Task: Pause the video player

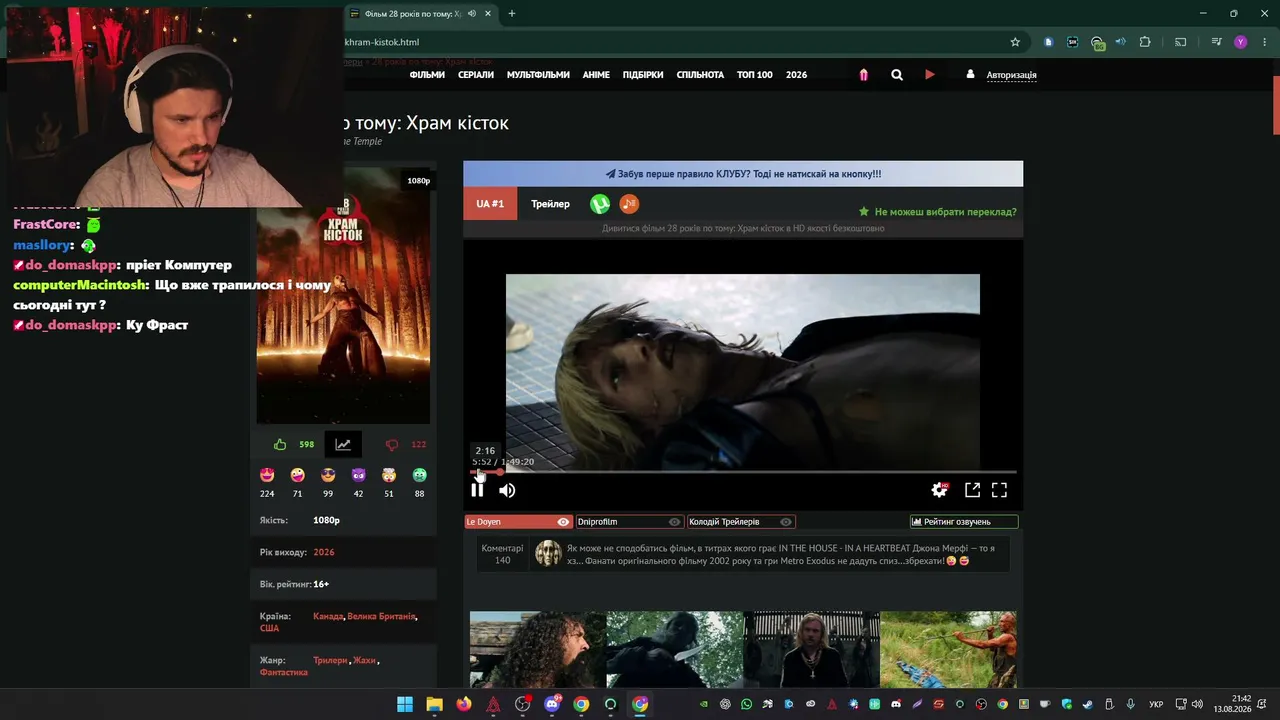Action: 477,490
